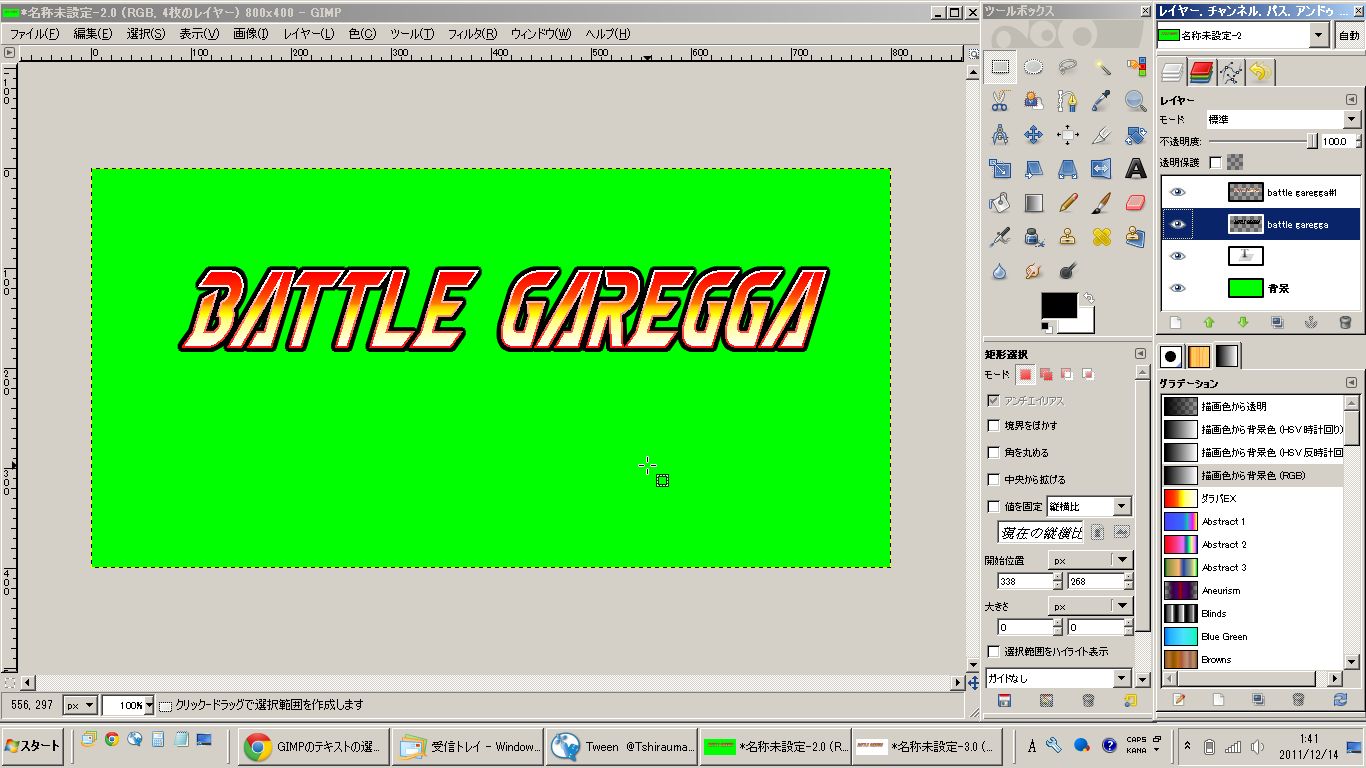1366x768 pixels.
Task: Open the 編集(E) menu
Action: (92, 33)
